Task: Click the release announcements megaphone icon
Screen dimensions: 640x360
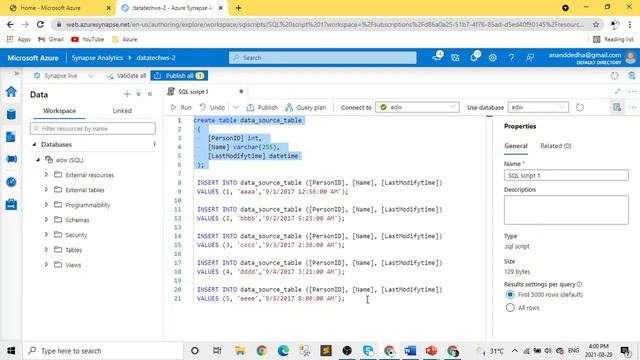Action: [x=437, y=58]
